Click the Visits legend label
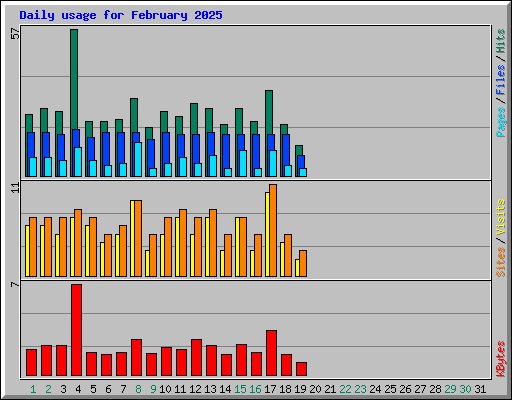 click(x=500, y=217)
